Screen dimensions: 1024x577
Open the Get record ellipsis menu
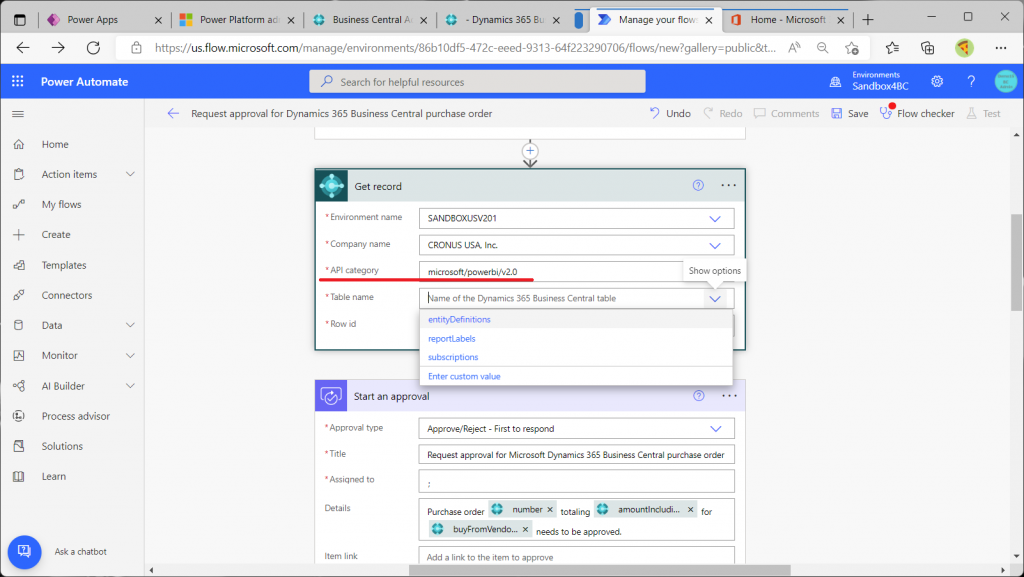(x=729, y=185)
